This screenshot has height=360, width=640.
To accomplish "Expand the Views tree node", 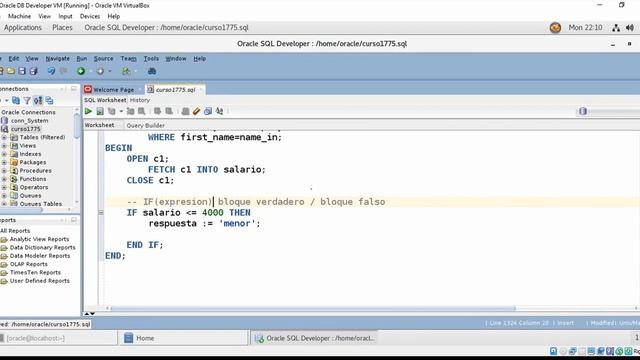I will click(4, 146).
